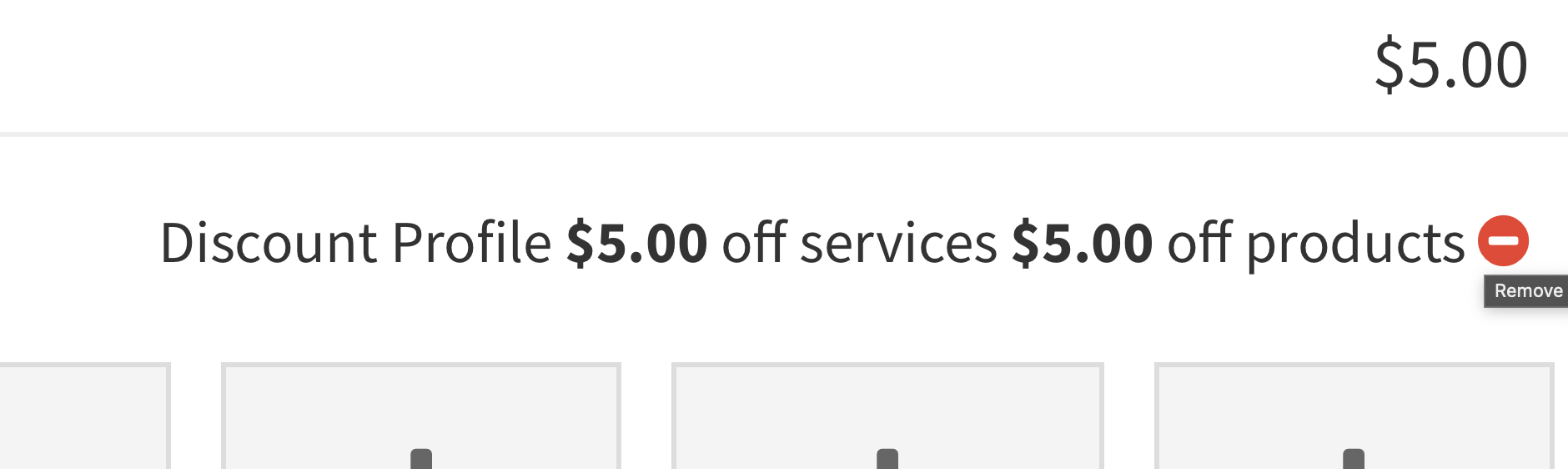Click the word products
The image size is (1568, 469).
click(x=1355, y=245)
